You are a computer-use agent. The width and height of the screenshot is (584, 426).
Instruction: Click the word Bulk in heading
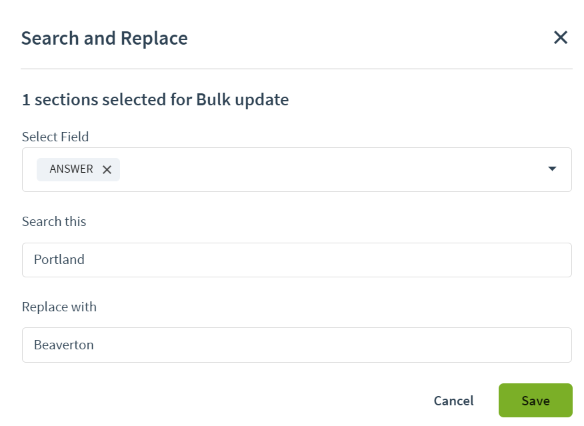pyautogui.click(x=213, y=100)
